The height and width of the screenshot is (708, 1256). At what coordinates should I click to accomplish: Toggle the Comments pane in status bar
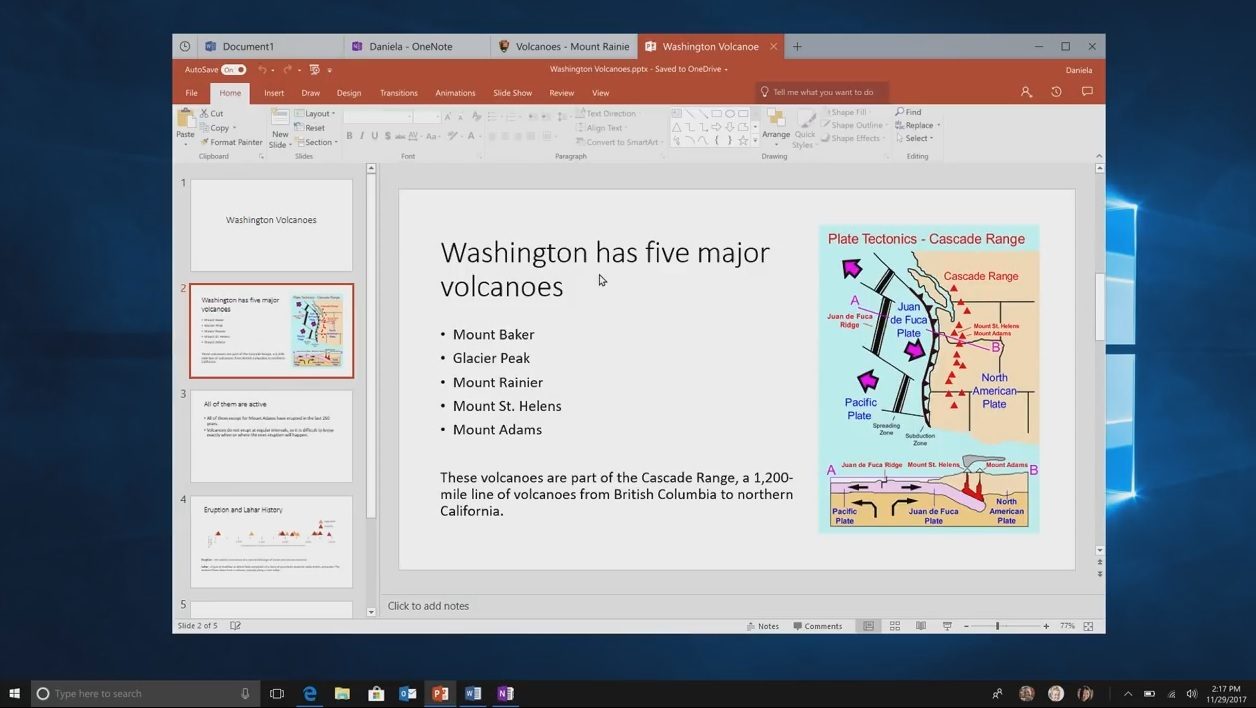(818, 626)
